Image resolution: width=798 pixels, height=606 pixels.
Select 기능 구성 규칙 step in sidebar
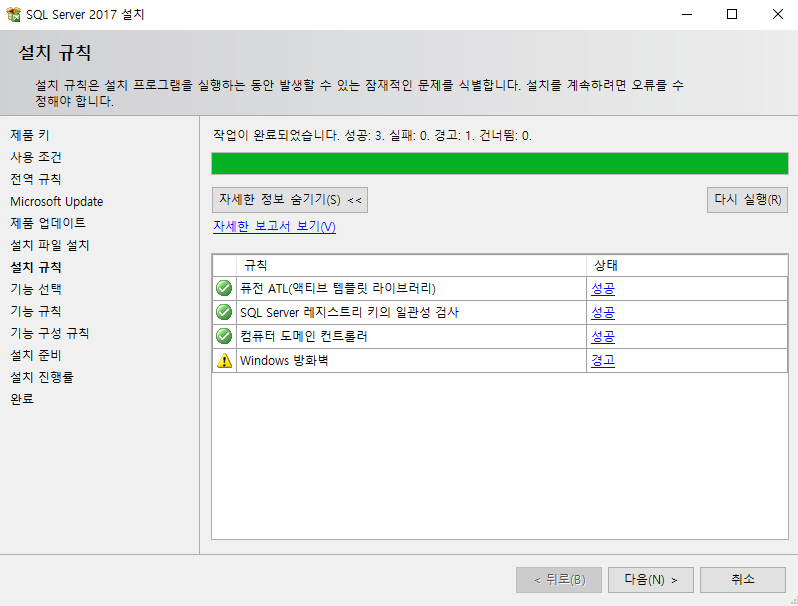click(50, 333)
